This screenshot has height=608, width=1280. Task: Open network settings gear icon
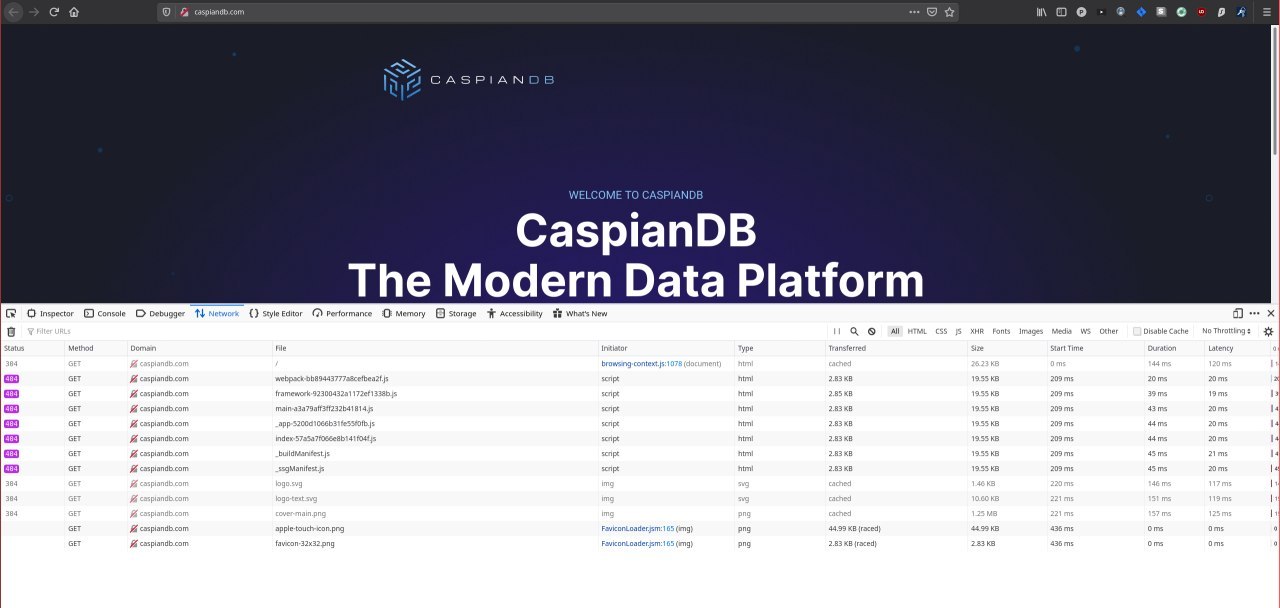click(x=1269, y=331)
